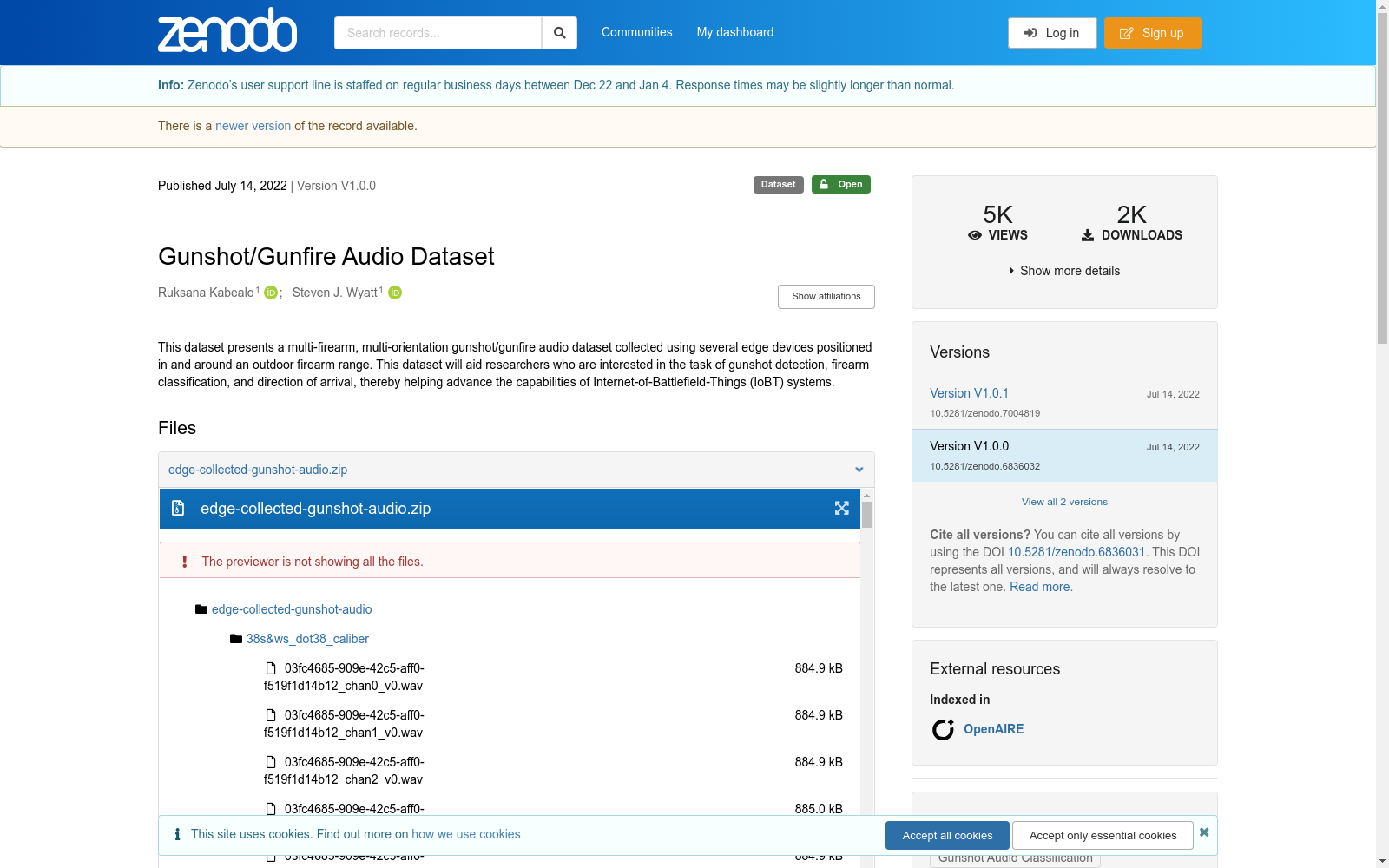Click the edge-collected-gunshot-audio folder icon

[x=201, y=609]
